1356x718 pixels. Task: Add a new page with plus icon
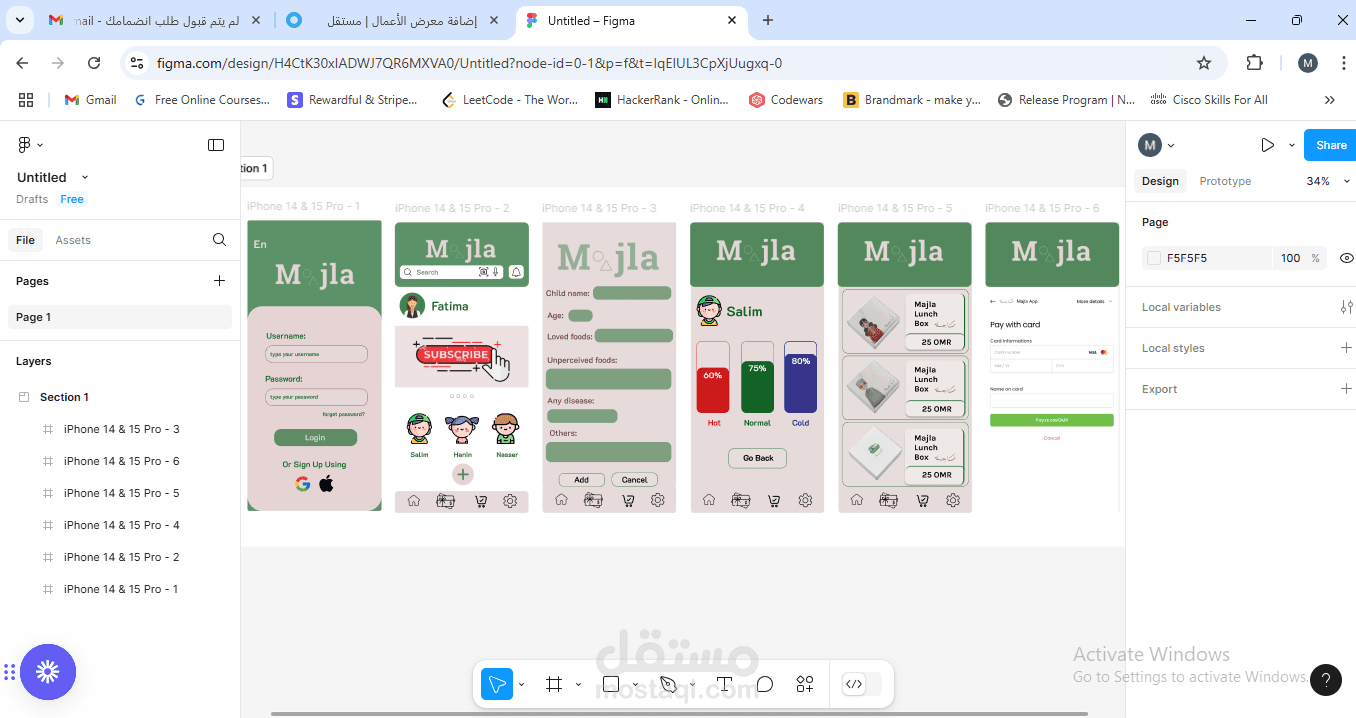click(x=219, y=281)
